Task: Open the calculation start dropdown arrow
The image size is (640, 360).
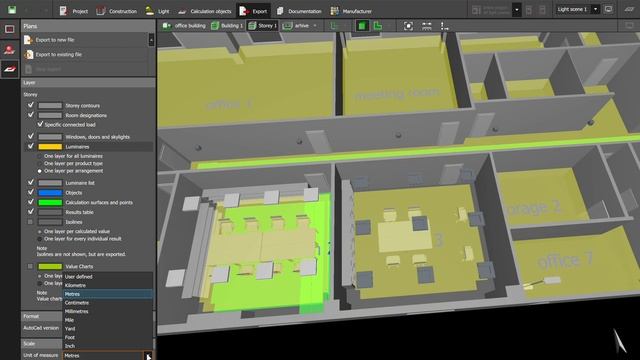Action: [x=517, y=10]
